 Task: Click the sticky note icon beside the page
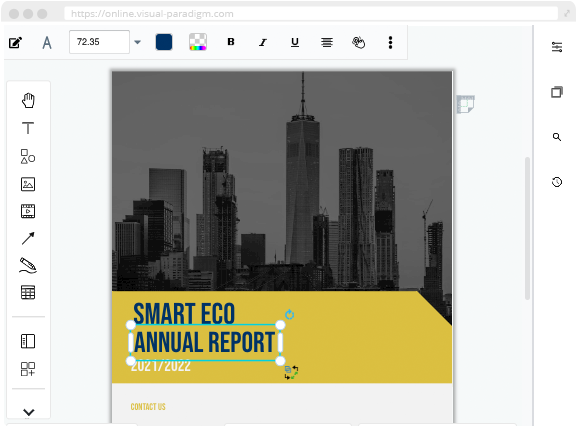tap(466, 104)
